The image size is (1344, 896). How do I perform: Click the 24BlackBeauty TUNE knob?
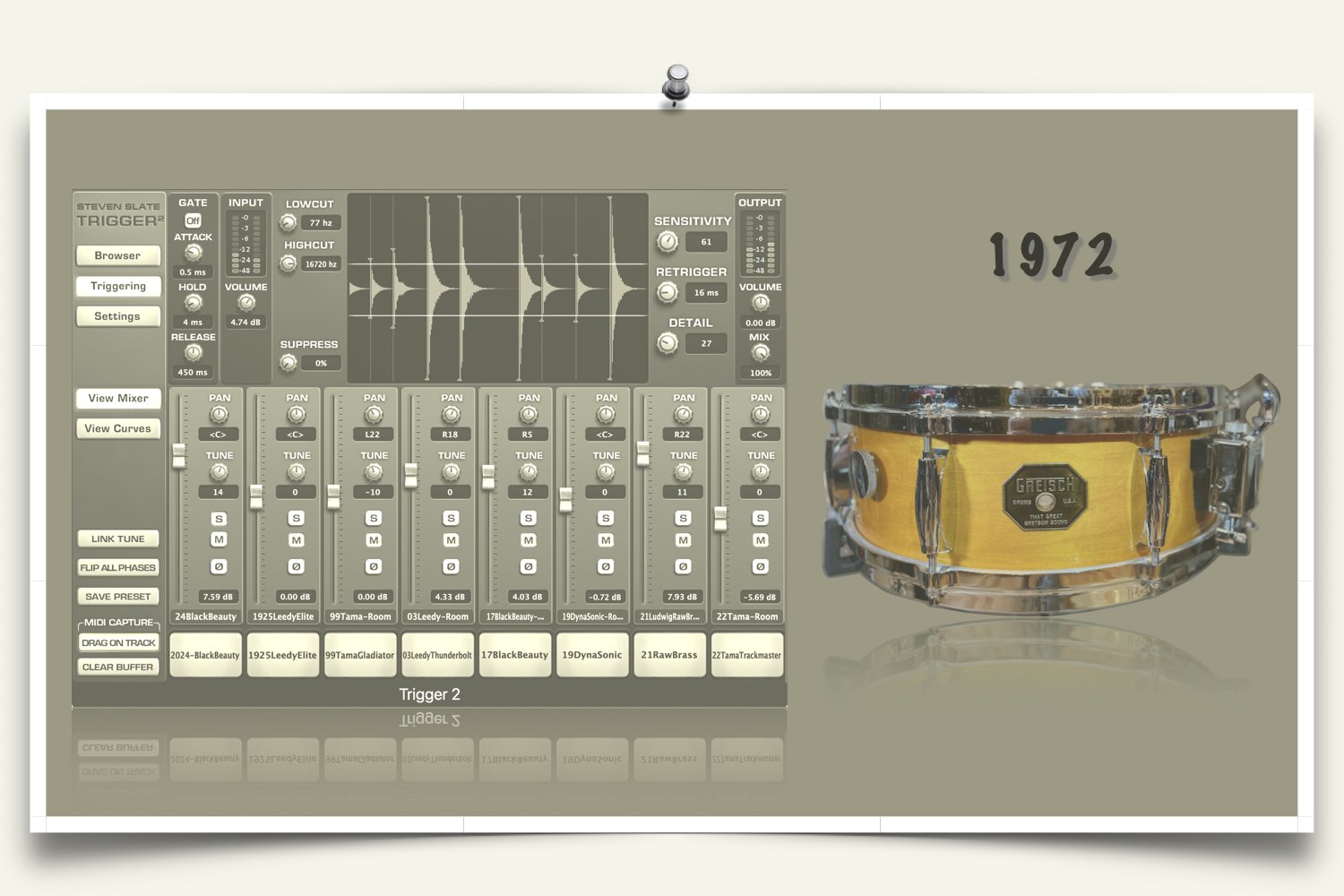(x=219, y=472)
